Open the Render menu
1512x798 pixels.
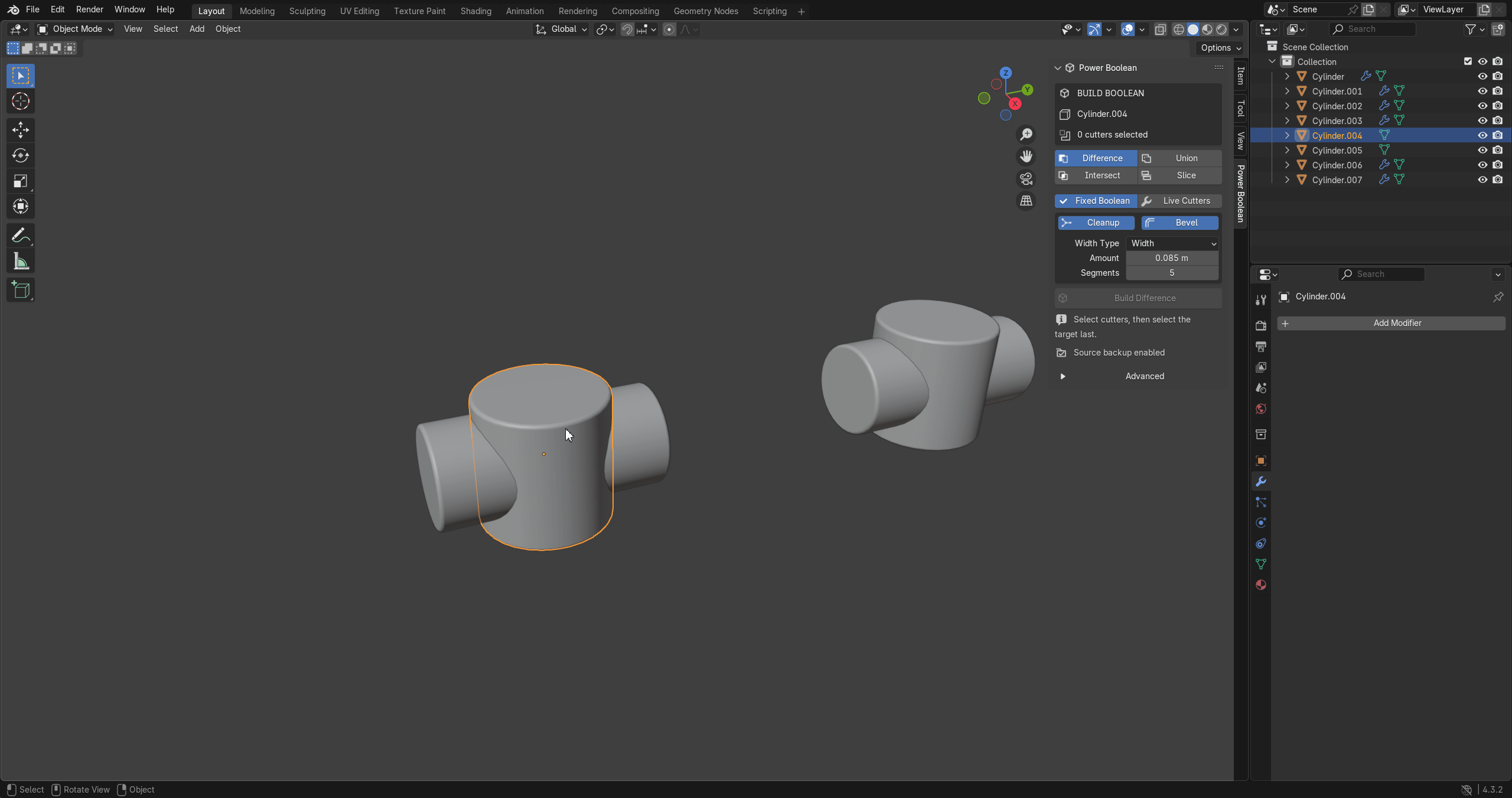coord(89,9)
